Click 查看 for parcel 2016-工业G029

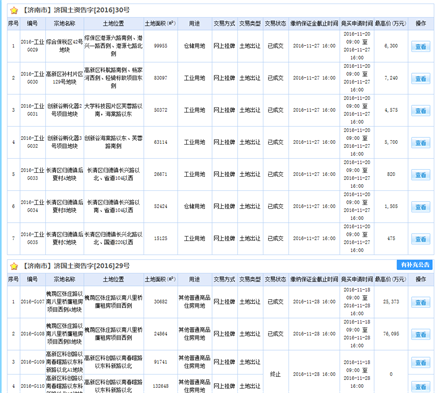coord(420,47)
